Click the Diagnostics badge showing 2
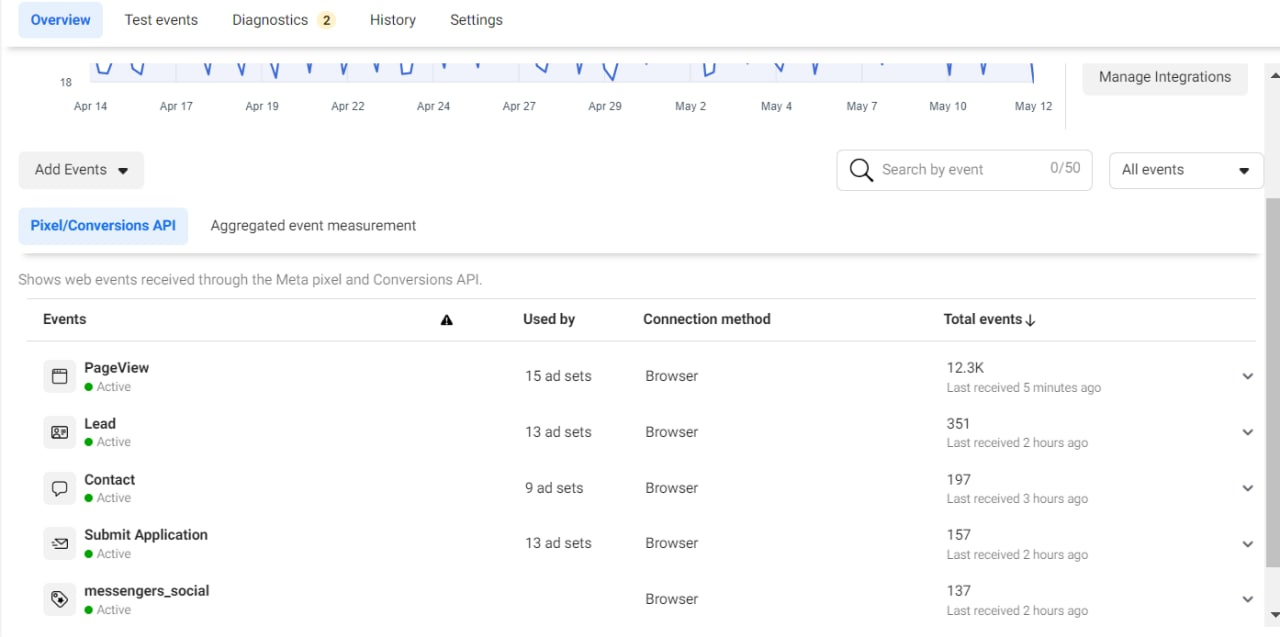 (326, 20)
